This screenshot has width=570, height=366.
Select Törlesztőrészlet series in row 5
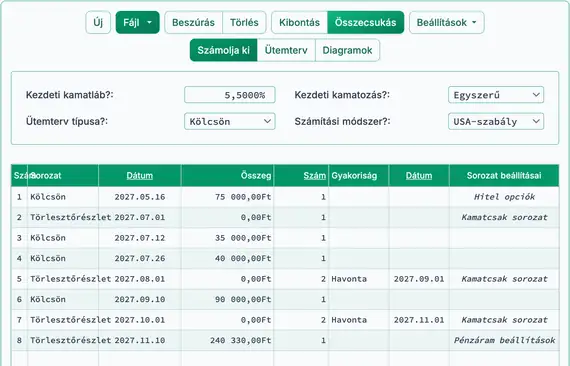click(x=71, y=279)
